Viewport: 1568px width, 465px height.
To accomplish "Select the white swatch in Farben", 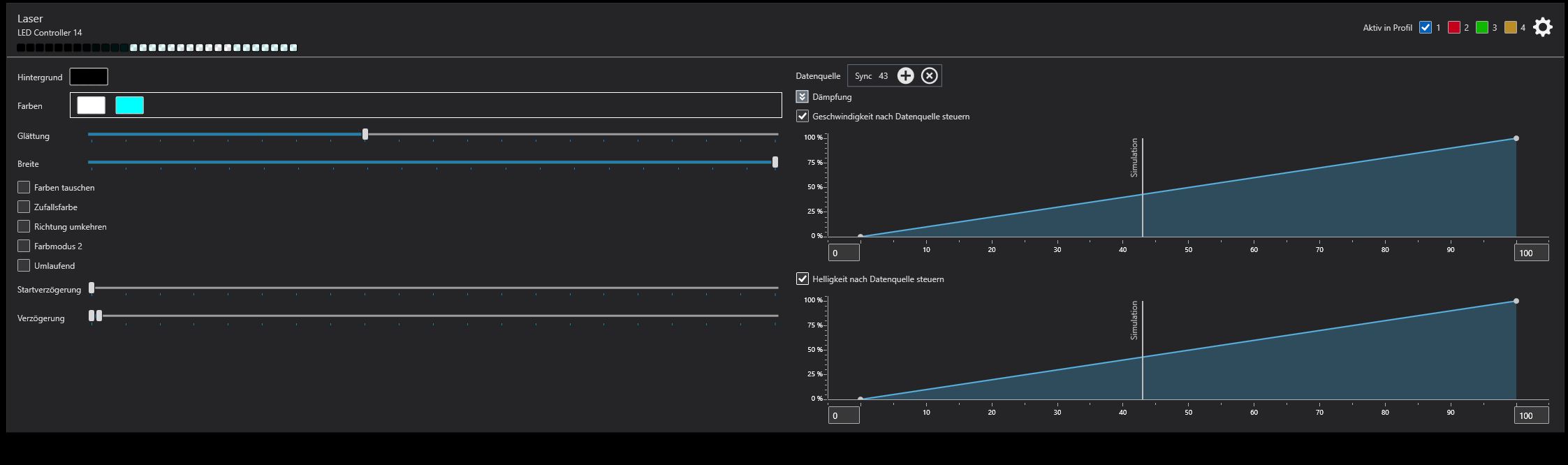I will 91,105.
